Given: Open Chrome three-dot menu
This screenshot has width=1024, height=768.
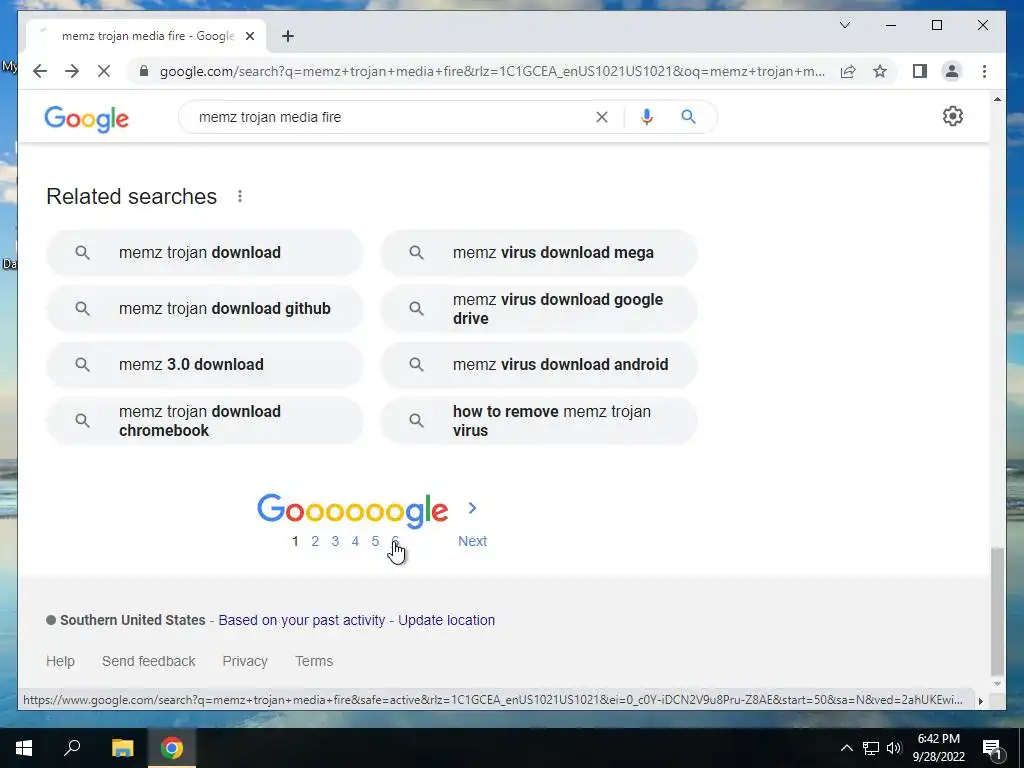Looking at the screenshot, I should [984, 71].
